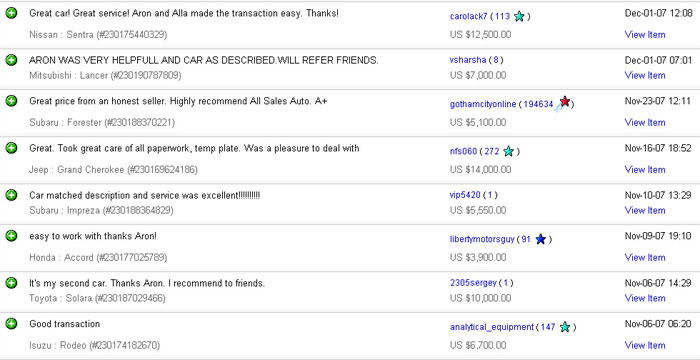
Task: Open View Item for the Toyota Solara
Action: (645, 298)
